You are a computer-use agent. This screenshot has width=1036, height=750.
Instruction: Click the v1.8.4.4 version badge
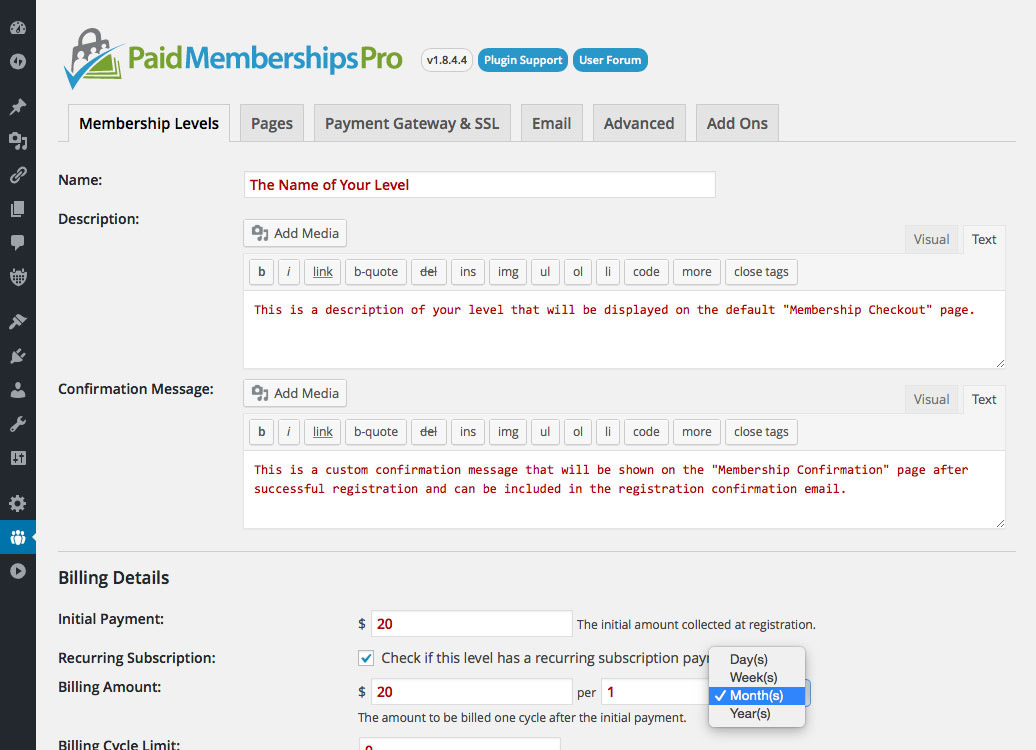447,60
